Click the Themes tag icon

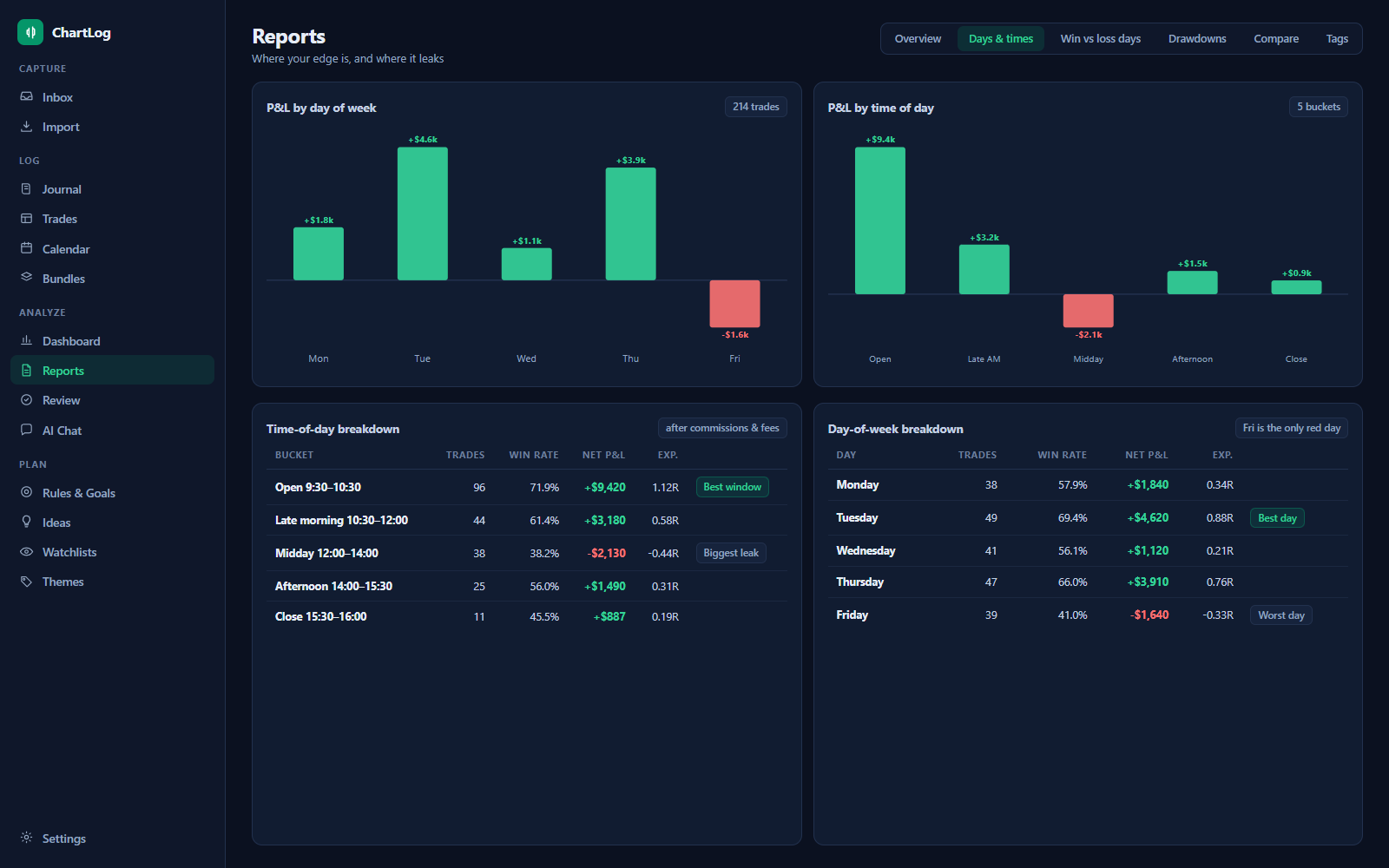(x=27, y=582)
